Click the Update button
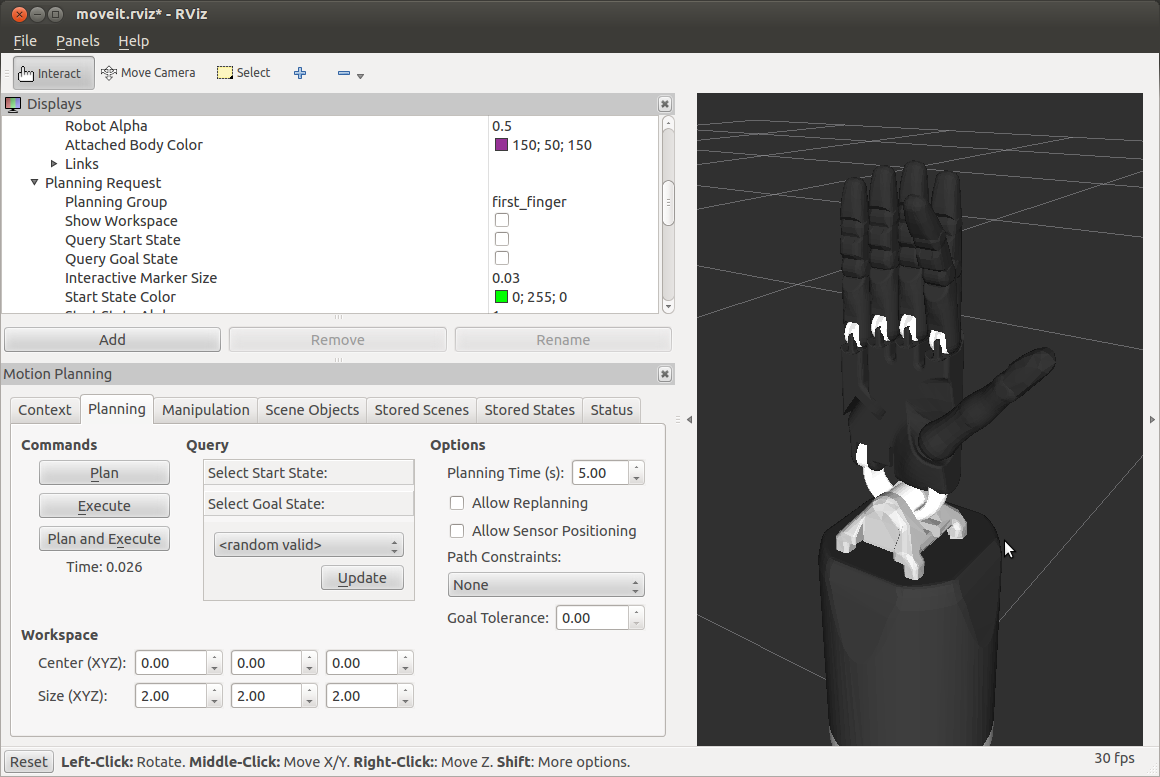The height and width of the screenshot is (777, 1160). click(362, 578)
